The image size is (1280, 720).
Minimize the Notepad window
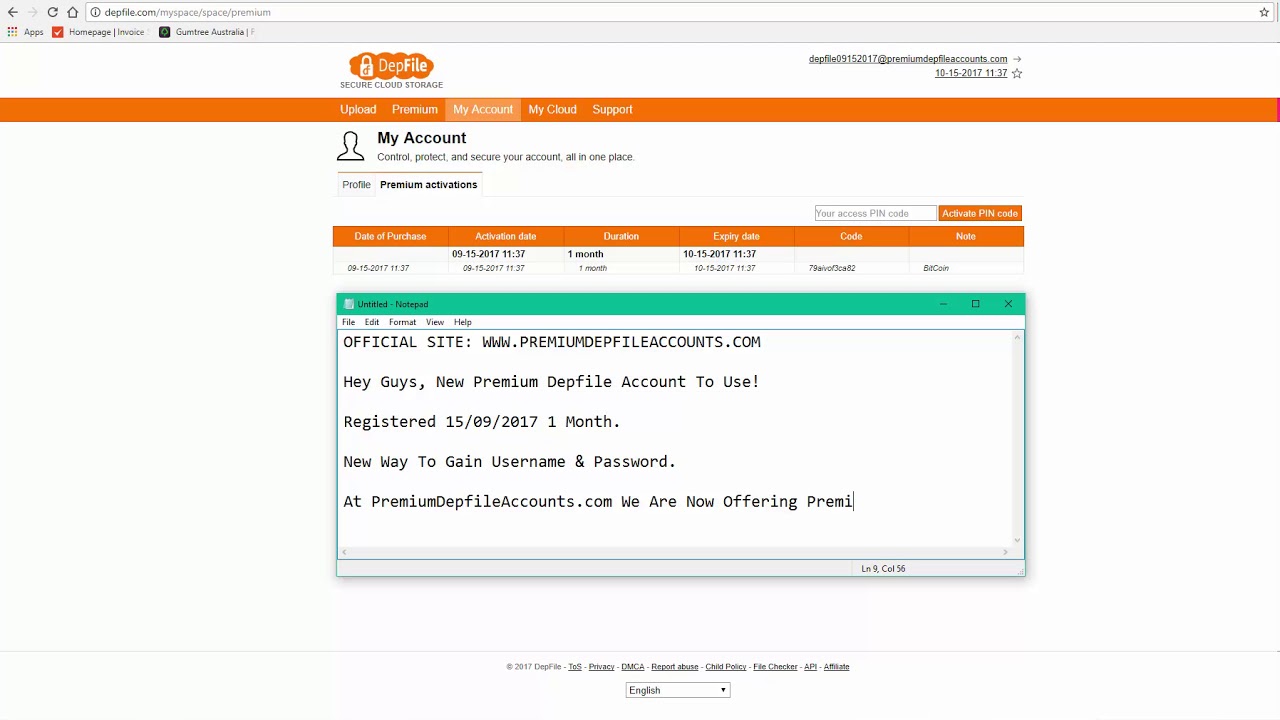point(943,304)
